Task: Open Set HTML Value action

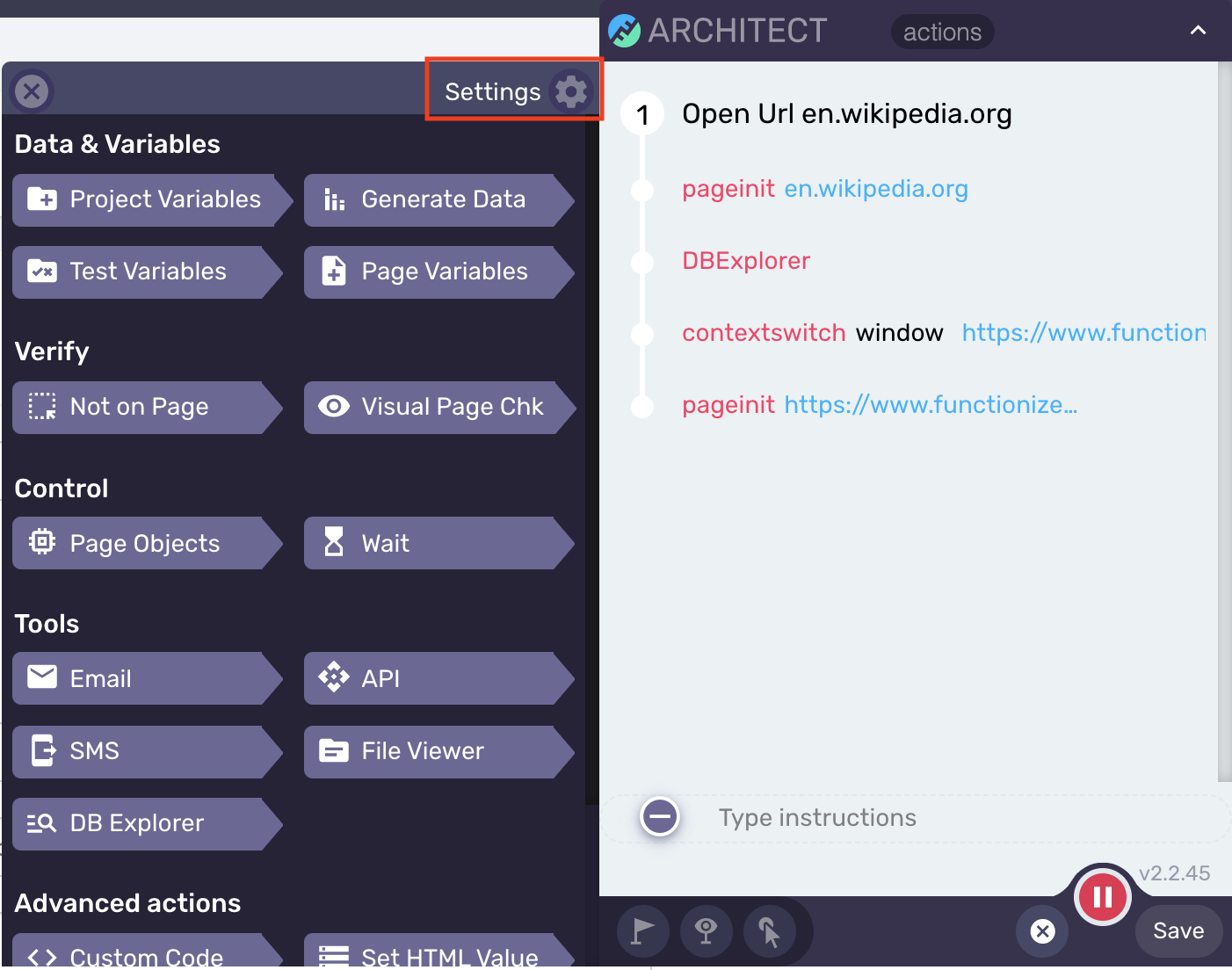Action: tap(438, 952)
